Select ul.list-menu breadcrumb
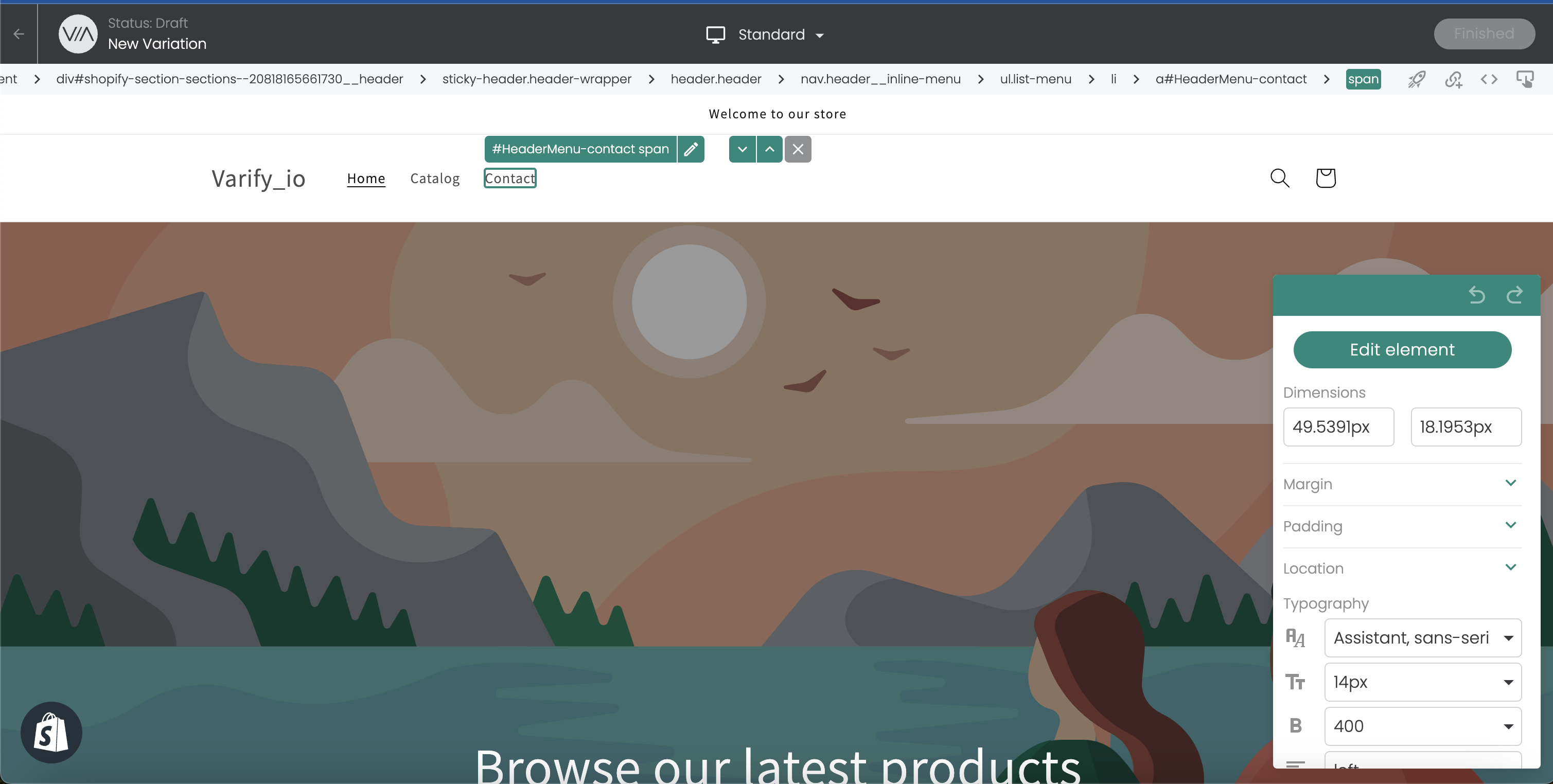 [x=1035, y=79]
